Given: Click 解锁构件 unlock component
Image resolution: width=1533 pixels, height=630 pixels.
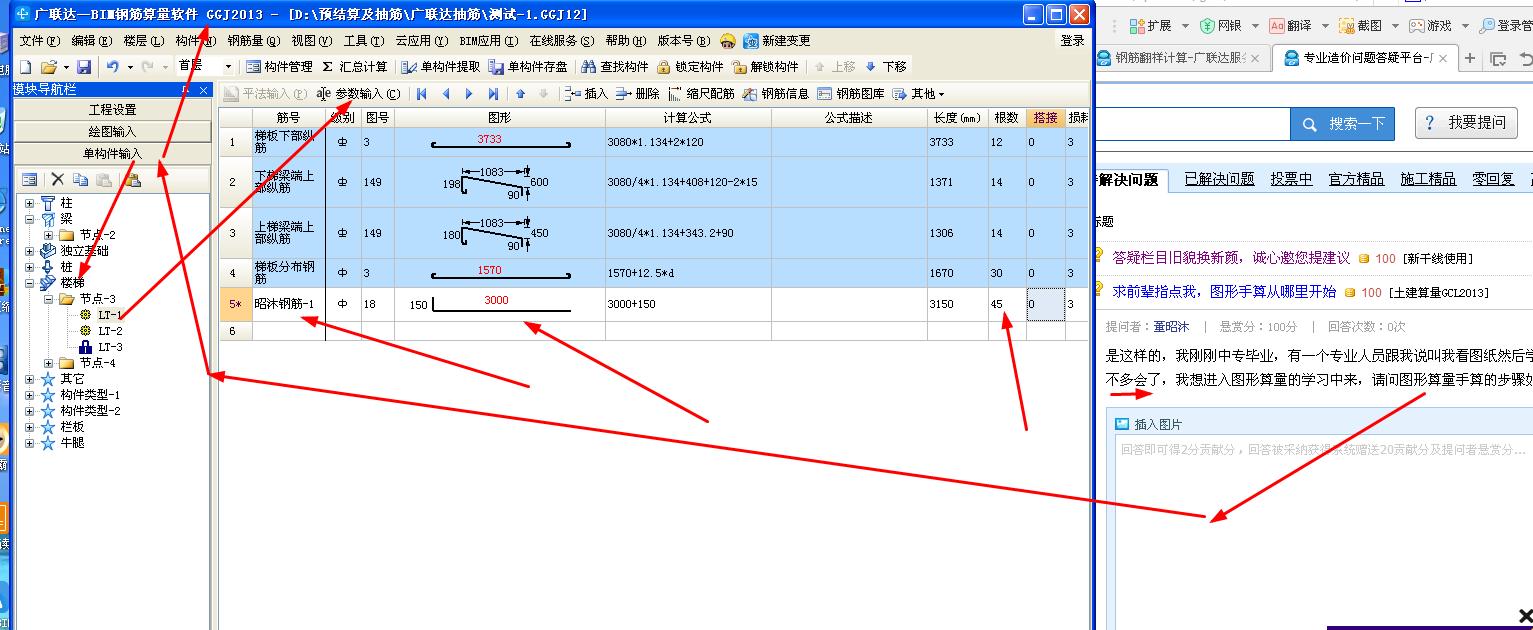Looking at the screenshot, I should (765, 66).
